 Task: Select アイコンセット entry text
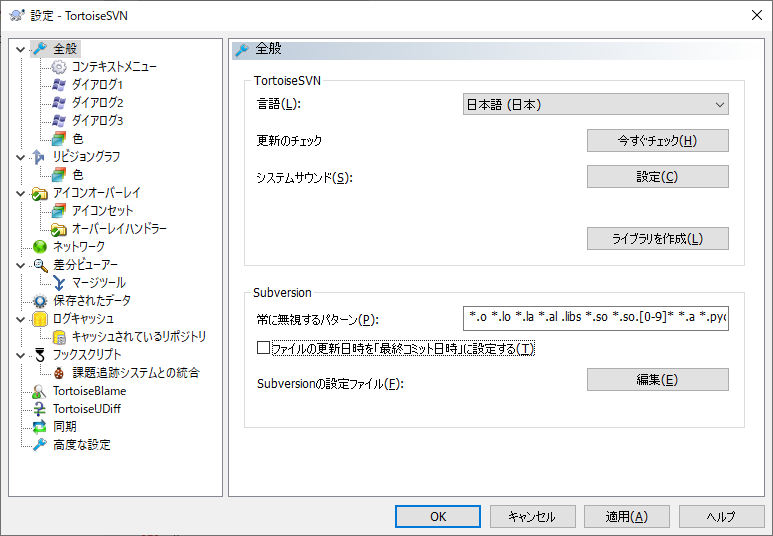point(103,211)
